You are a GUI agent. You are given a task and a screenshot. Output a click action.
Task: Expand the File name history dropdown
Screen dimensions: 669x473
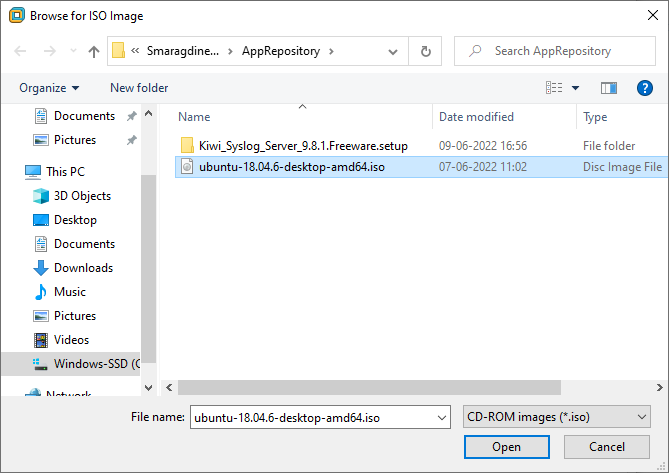click(442, 418)
